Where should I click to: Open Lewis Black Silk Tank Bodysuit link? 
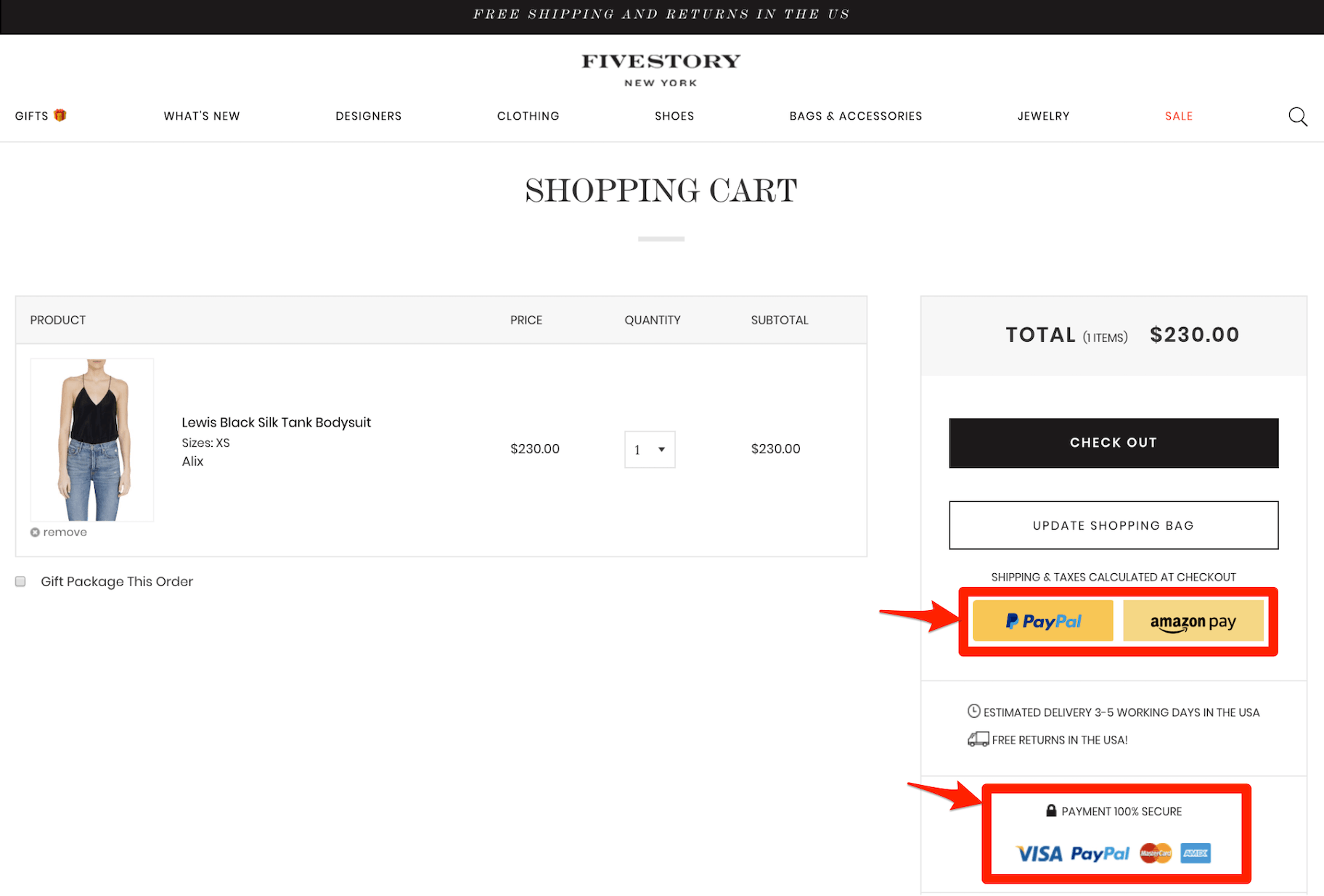click(276, 422)
